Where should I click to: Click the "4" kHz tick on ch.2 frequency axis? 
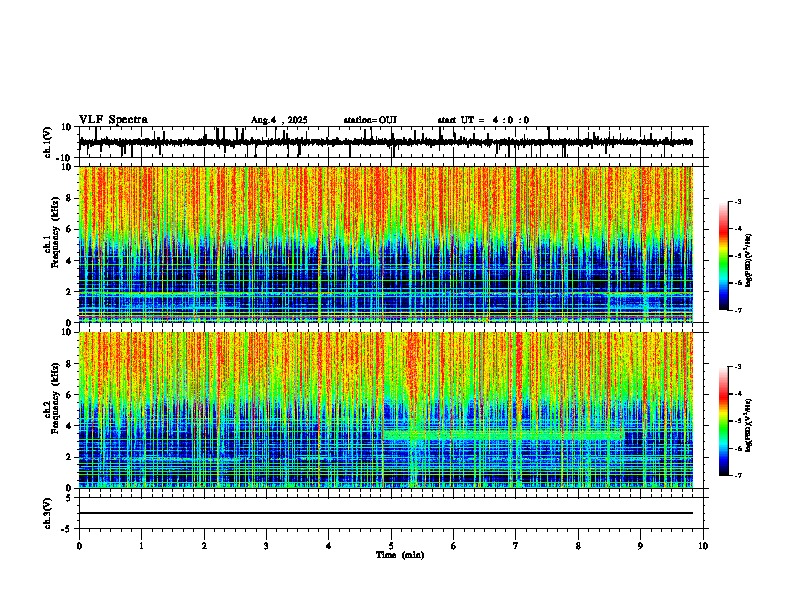tap(69, 426)
